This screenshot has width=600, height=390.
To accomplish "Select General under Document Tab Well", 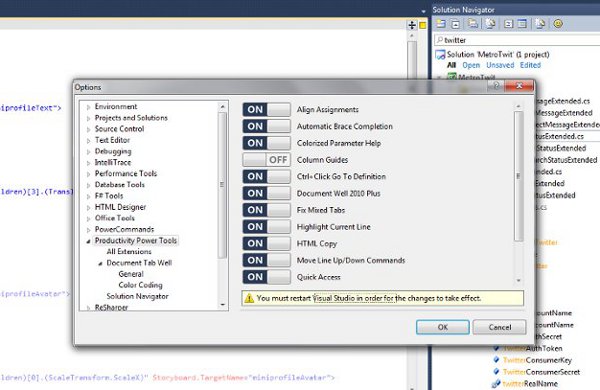I will coord(131,274).
